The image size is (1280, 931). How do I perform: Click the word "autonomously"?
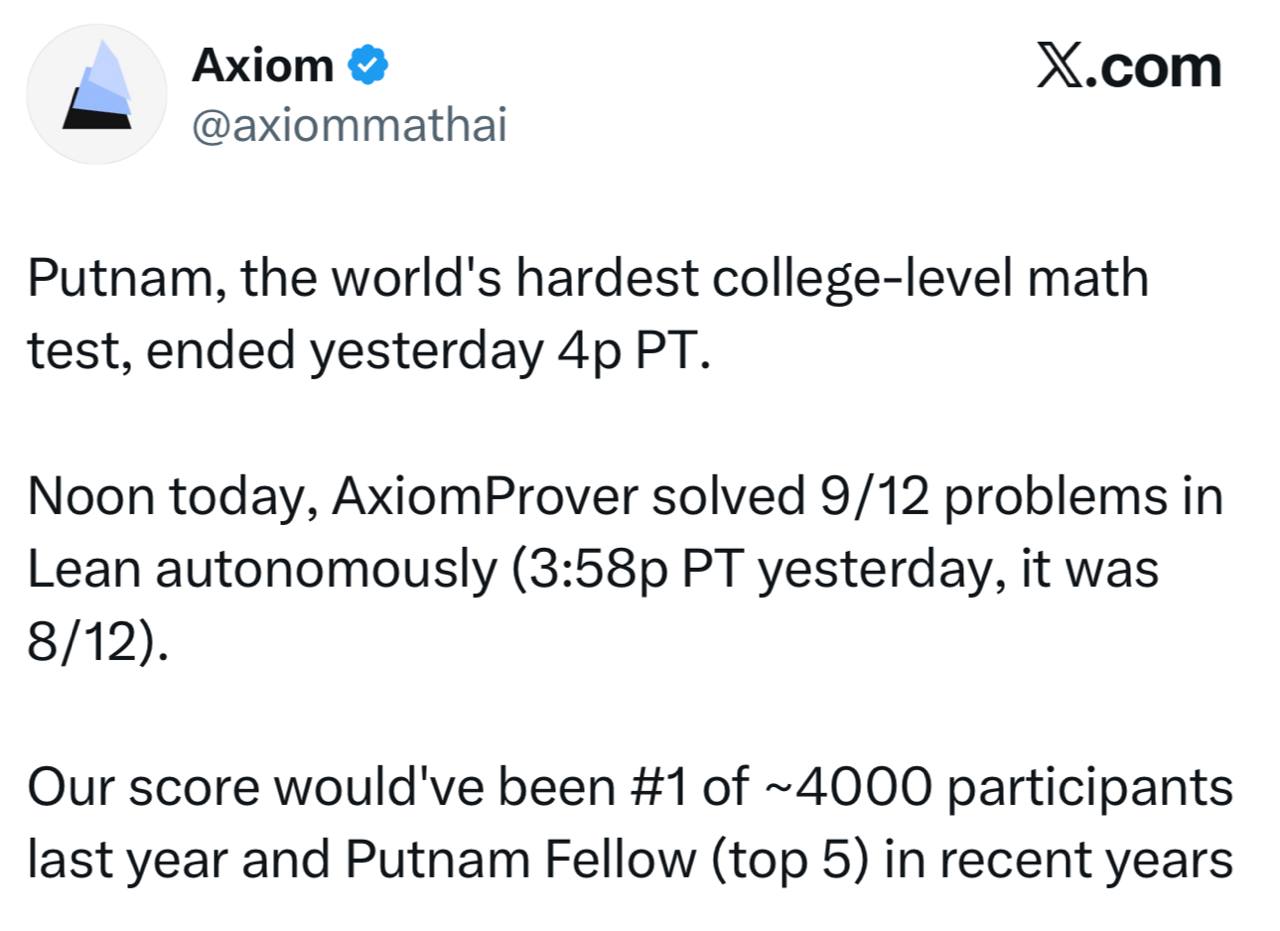pos(325,570)
